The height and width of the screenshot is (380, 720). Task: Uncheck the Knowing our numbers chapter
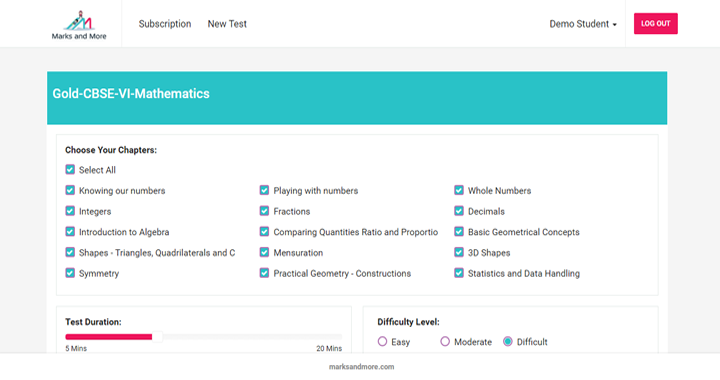(x=70, y=190)
